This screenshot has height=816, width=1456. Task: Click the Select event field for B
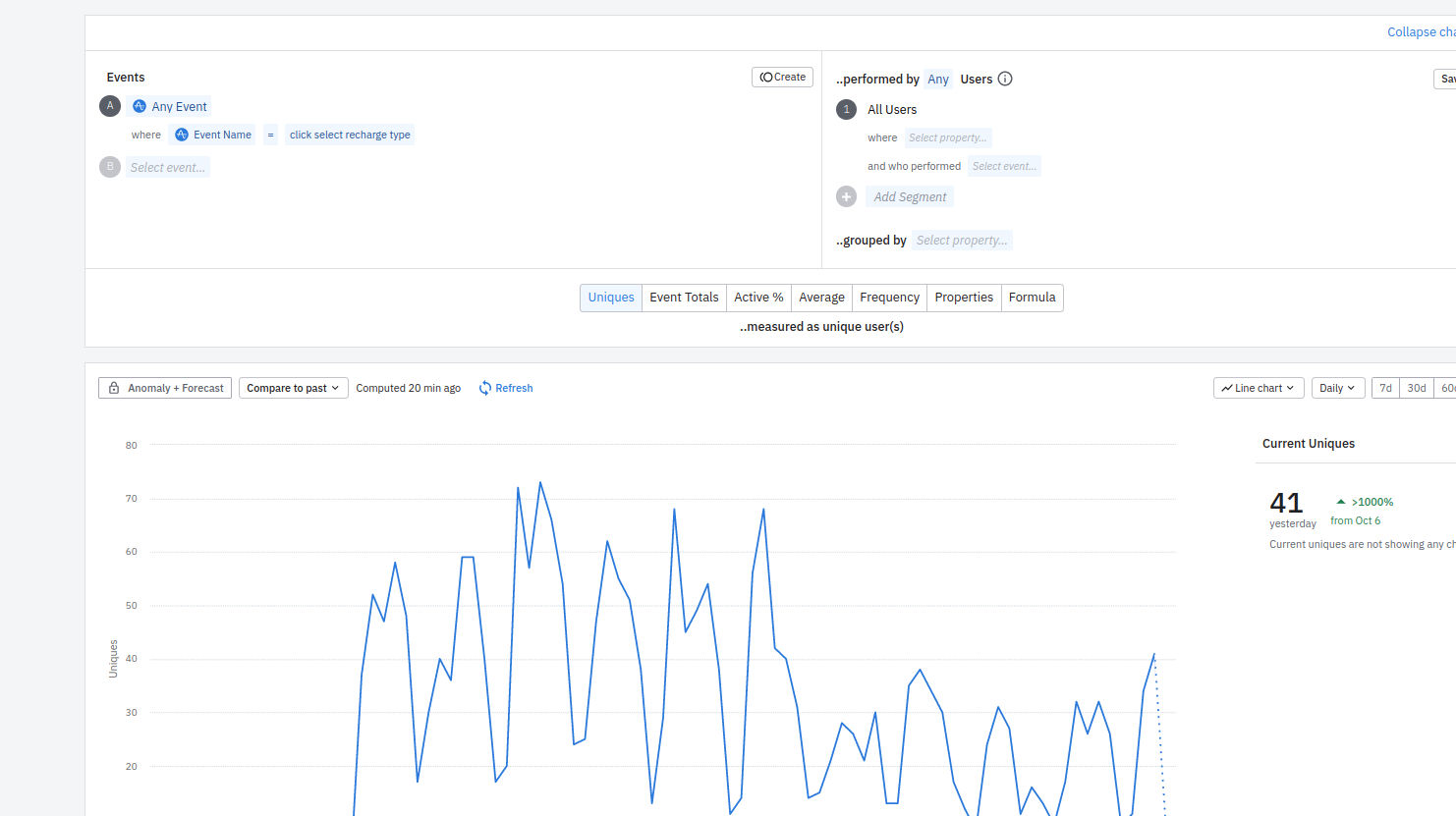168,167
